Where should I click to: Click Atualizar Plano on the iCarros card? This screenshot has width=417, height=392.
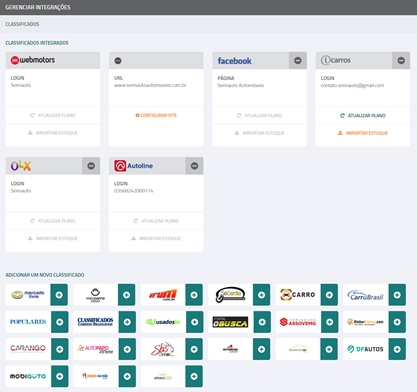point(363,115)
